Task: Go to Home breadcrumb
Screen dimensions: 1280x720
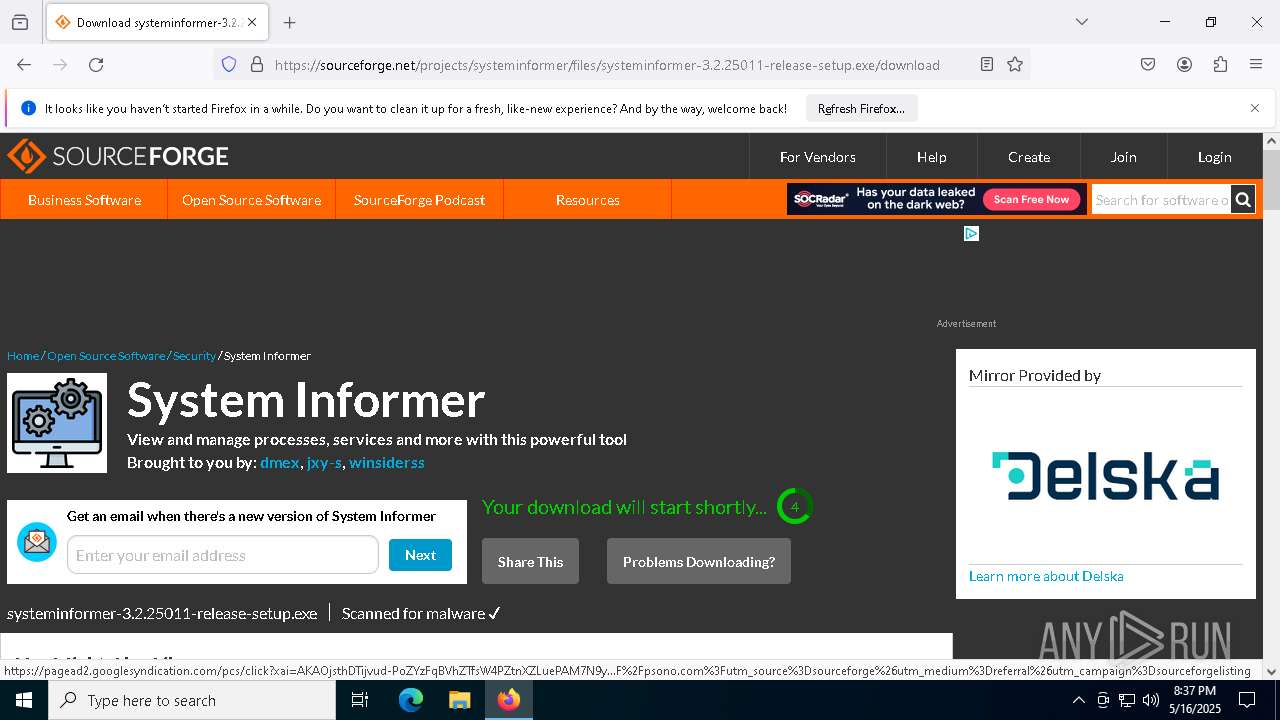Action: pos(23,356)
